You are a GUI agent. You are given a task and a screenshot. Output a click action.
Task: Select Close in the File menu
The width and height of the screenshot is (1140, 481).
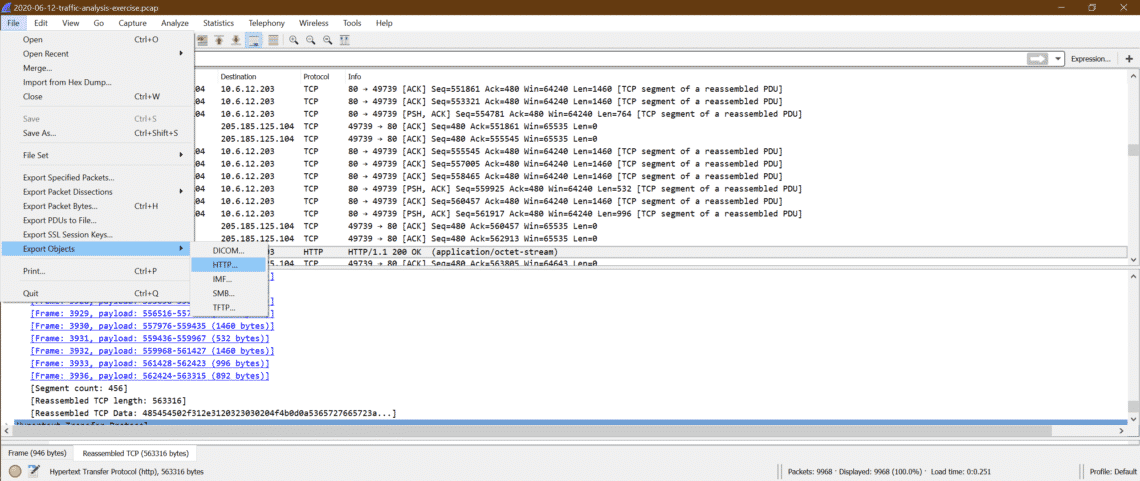(x=97, y=97)
